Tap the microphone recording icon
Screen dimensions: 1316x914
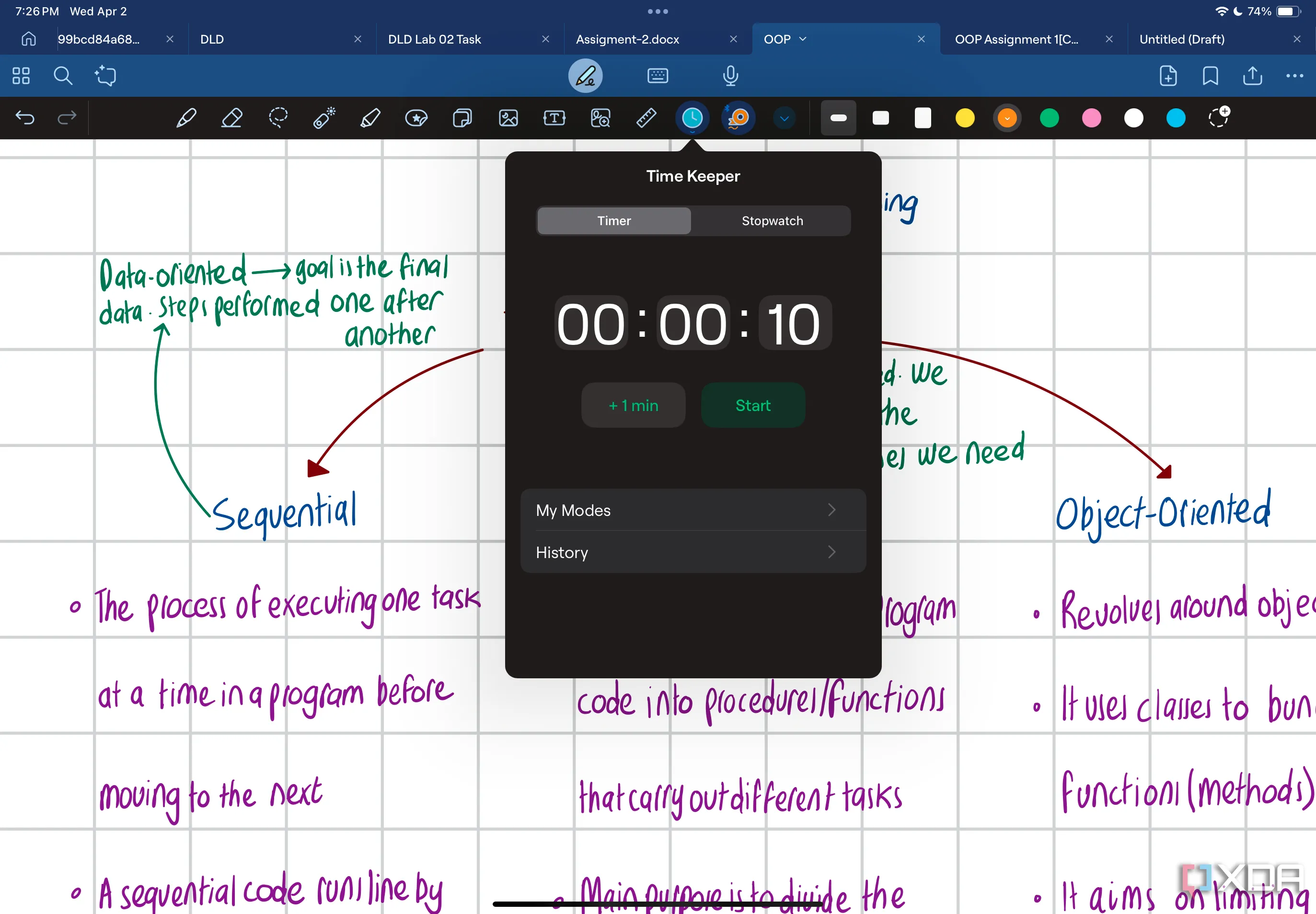[730, 76]
